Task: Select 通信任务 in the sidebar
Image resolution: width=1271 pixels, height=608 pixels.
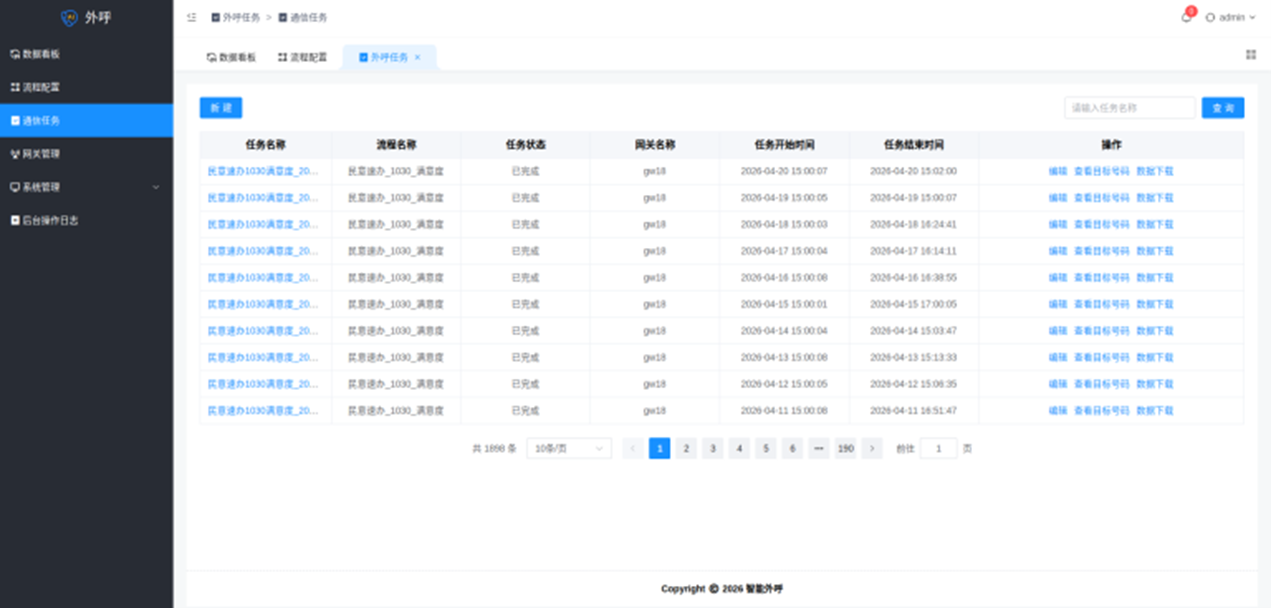Action: click(x=86, y=120)
